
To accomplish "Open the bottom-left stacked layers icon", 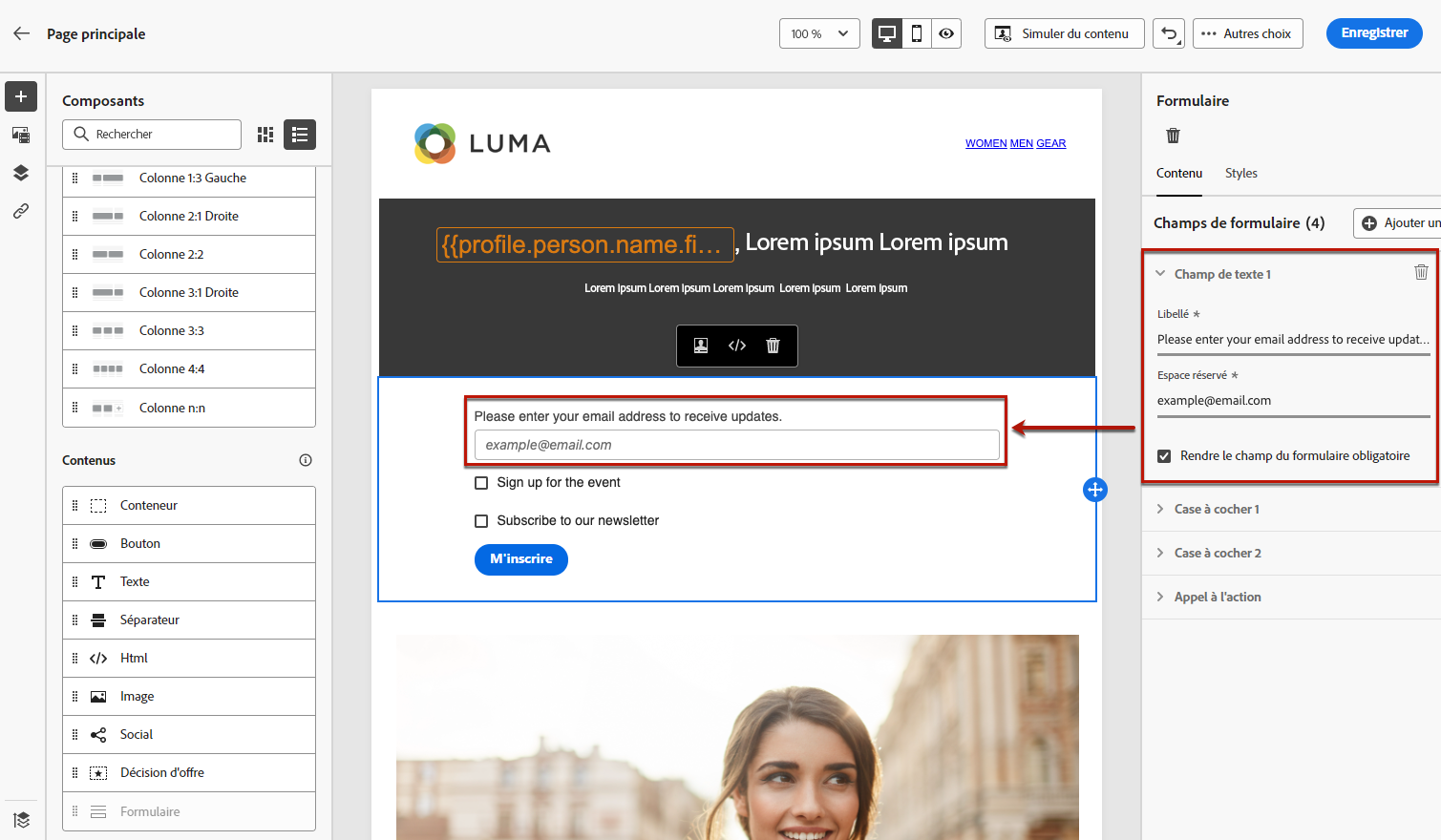I will click(x=22, y=819).
